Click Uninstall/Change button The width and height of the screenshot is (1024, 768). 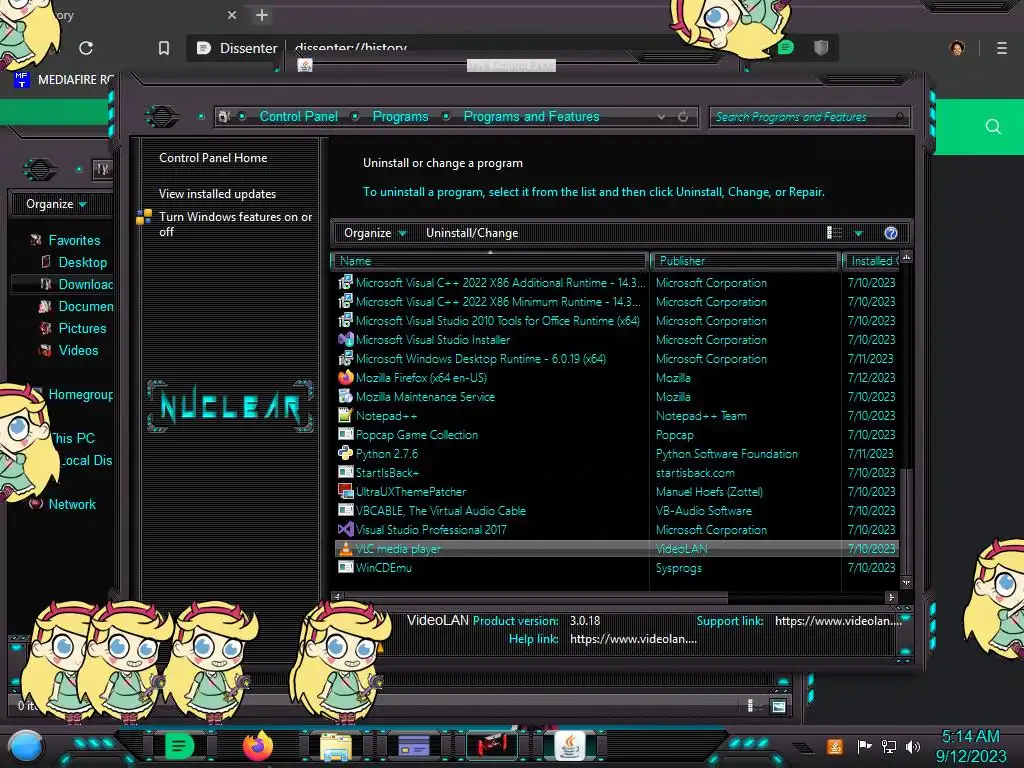(x=472, y=233)
